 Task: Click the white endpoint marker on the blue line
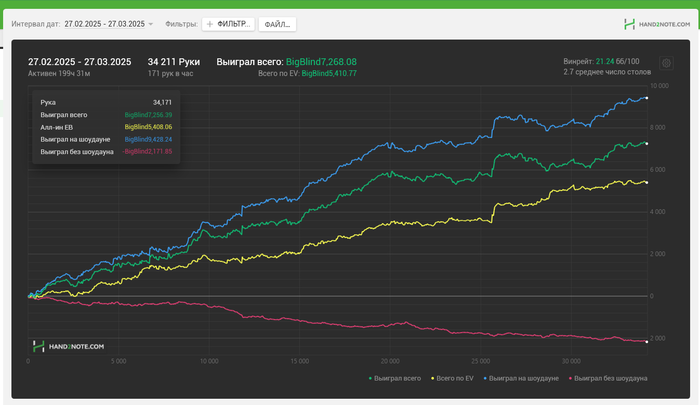(646, 98)
